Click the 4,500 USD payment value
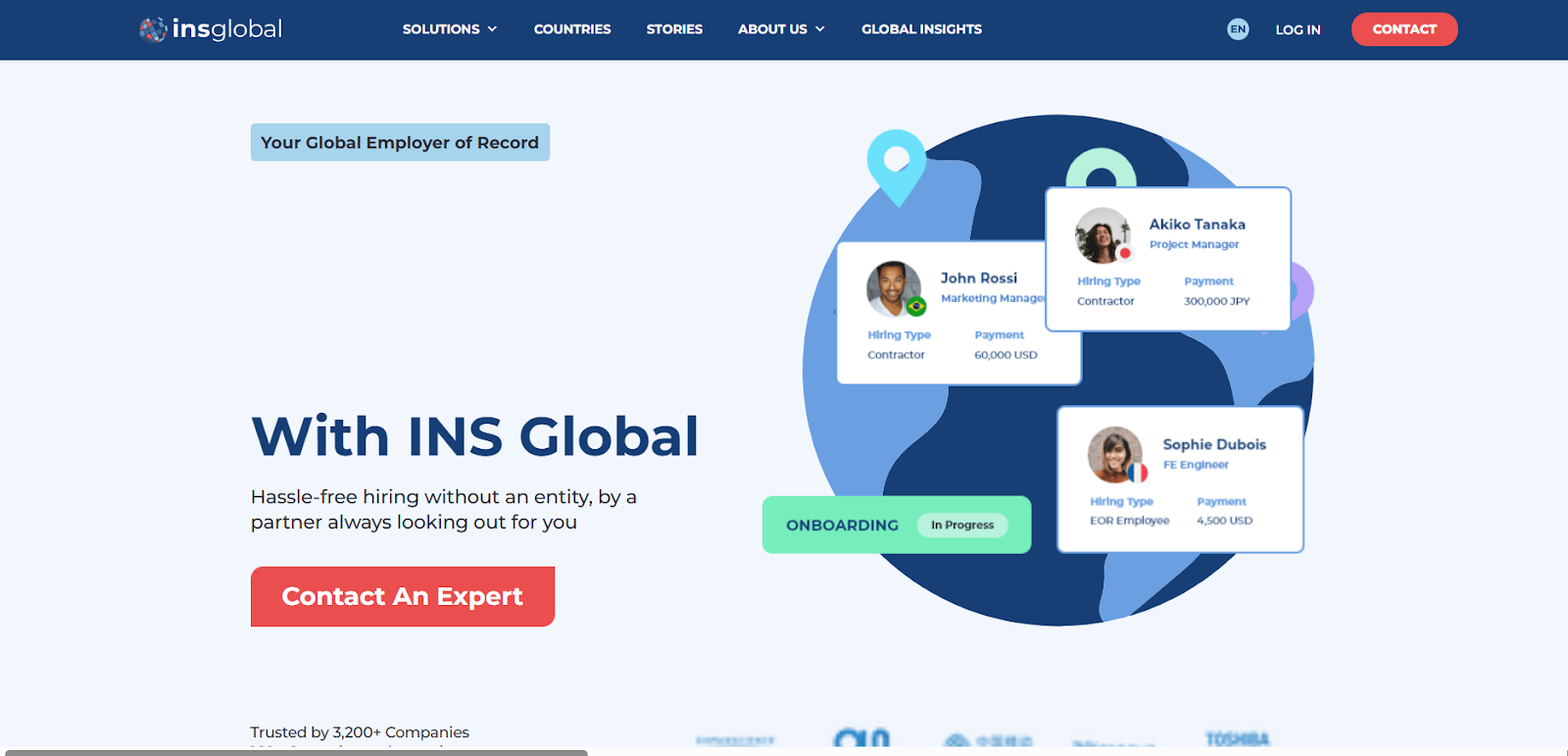The height and width of the screenshot is (756, 1568). 1225,521
